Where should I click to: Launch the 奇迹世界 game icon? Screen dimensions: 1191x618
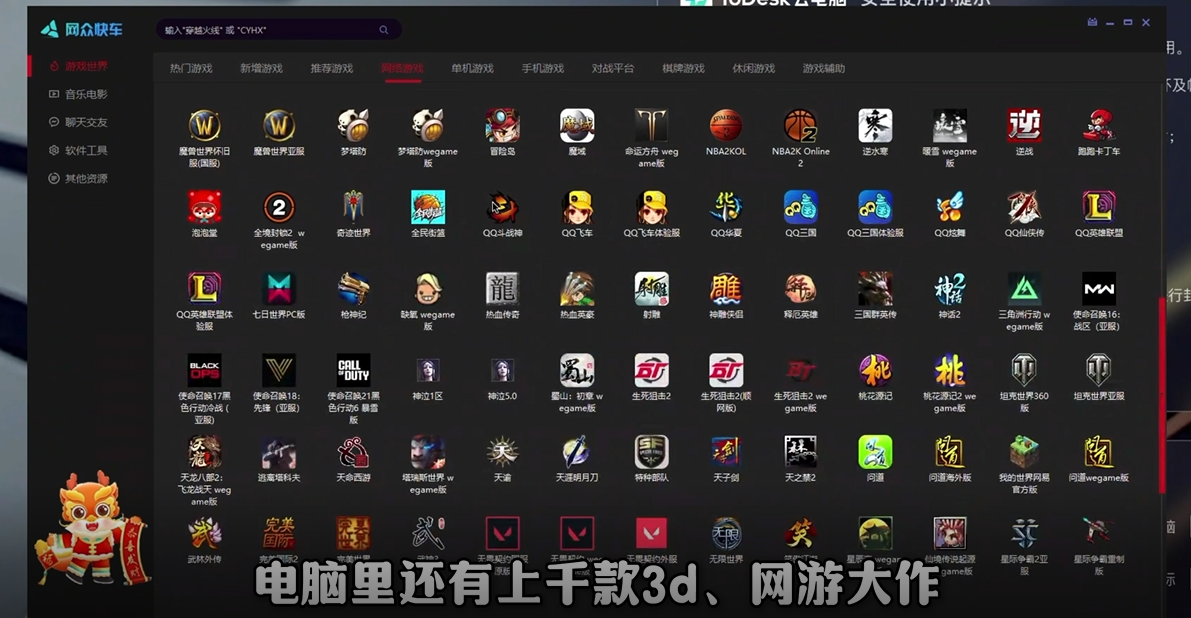click(353, 207)
